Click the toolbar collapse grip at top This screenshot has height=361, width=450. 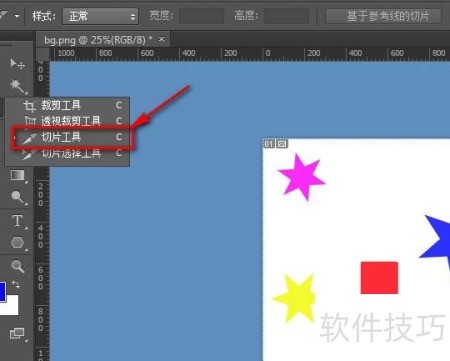pyautogui.click(x=7, y=45)
